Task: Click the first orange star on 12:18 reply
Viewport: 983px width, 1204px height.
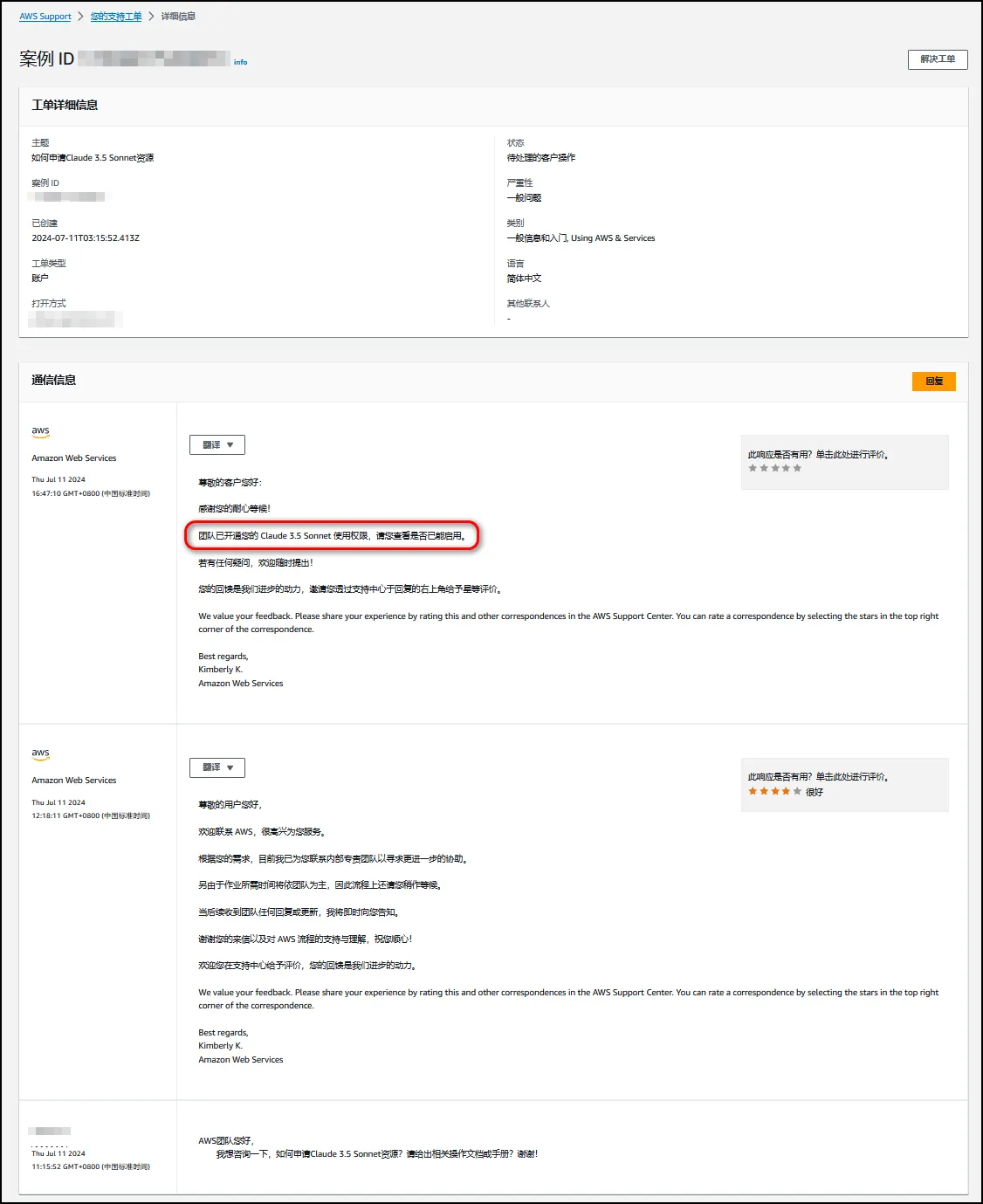Action: coord(753,791)
